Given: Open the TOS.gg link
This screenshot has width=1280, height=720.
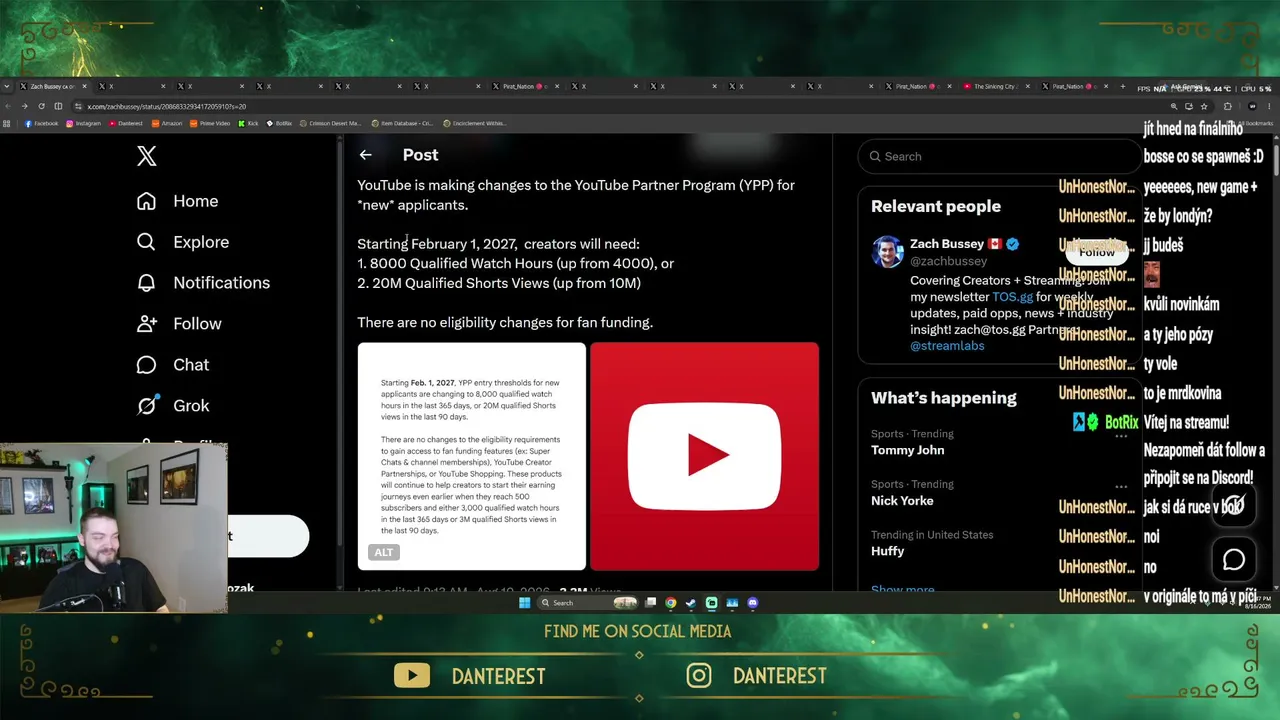Looking at the screenshot, I should point(1012,297).
